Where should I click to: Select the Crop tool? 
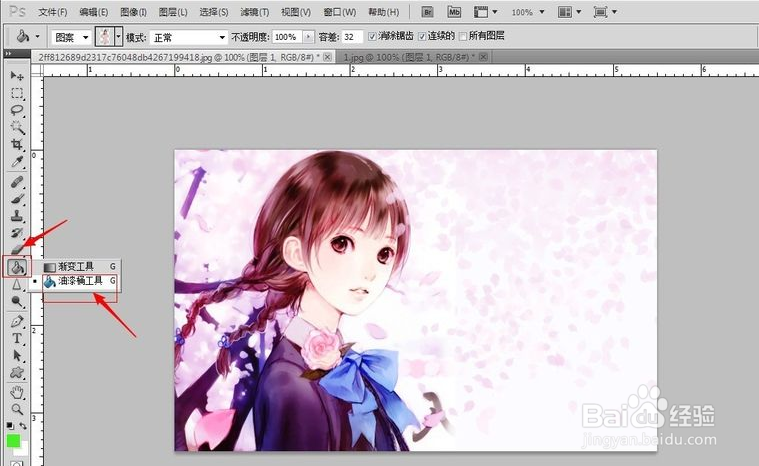(17, 144)
